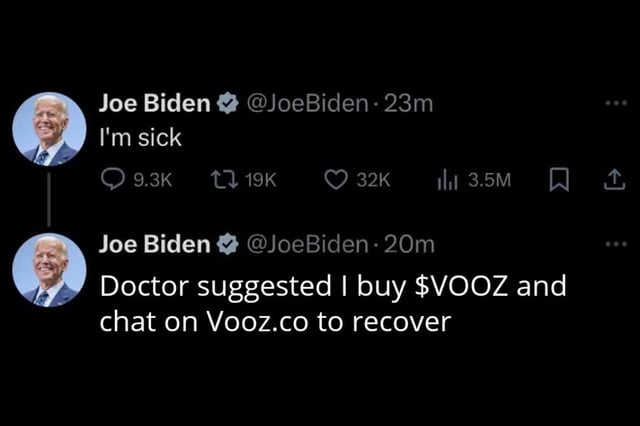This screenshot has height=426, width=640.
Task: View analytics via the 3.5M views icon
Action: pos(447,180)
